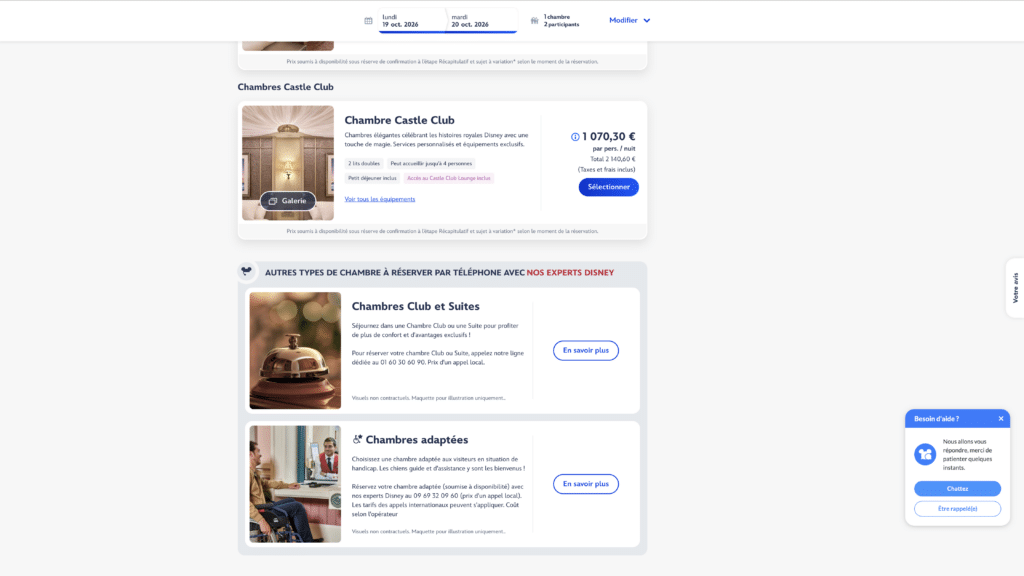The image size is (1024, 576).
Task: Start a chat with the Chattez button
Action: tap(957, 489)
